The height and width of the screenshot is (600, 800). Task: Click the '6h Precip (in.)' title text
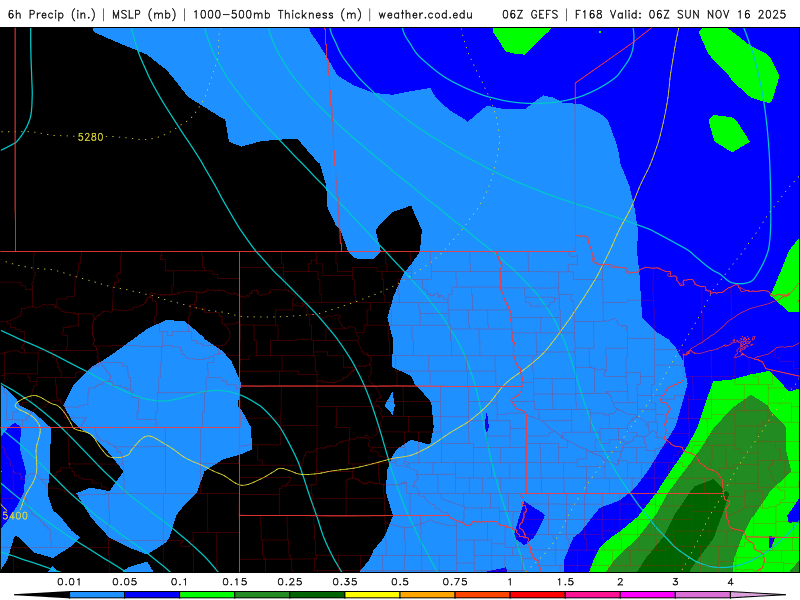click(52, 15)
